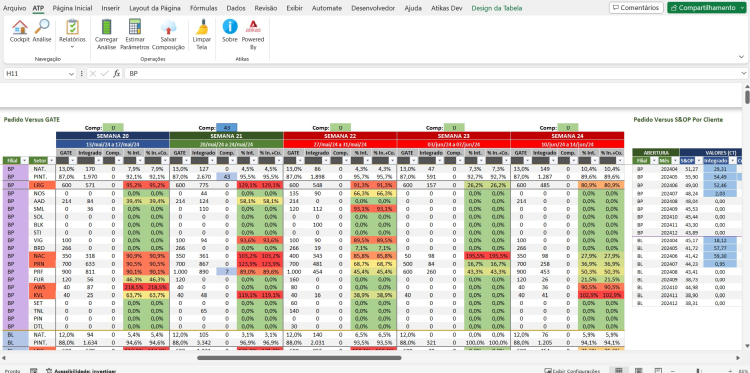This screenshot has height=373, width=750.
Task: Click the Análise magnifier icon
Action: (x=42, y=27)
